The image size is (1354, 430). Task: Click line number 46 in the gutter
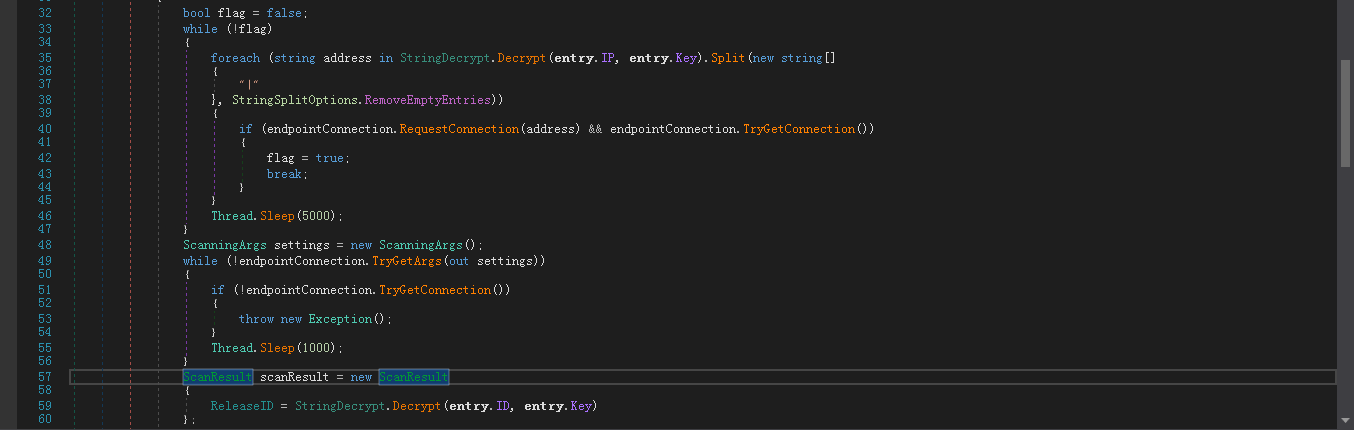45,216
